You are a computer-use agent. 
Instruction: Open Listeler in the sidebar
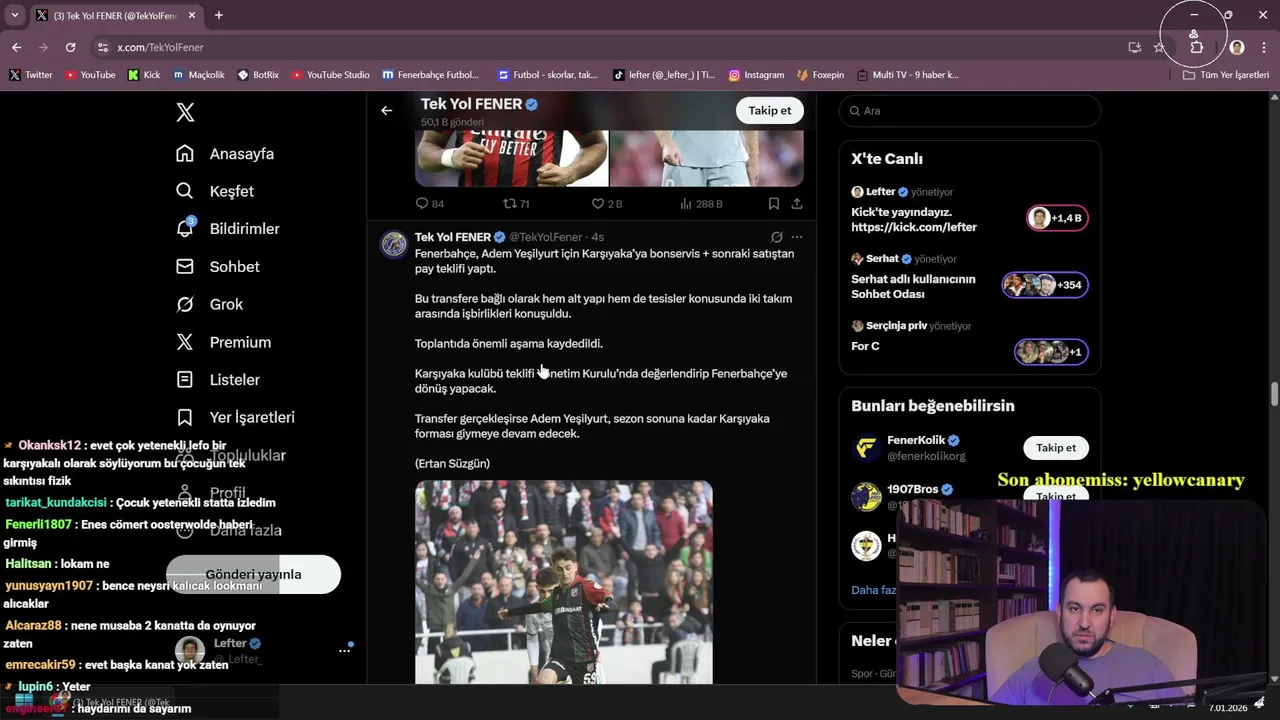pyautogui.click(x=218, y=380)
